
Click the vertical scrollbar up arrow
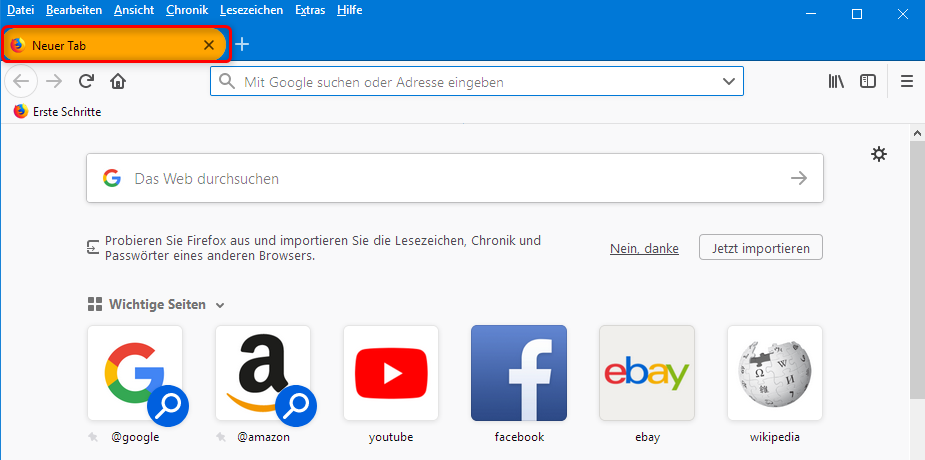(x=917, y=133)
